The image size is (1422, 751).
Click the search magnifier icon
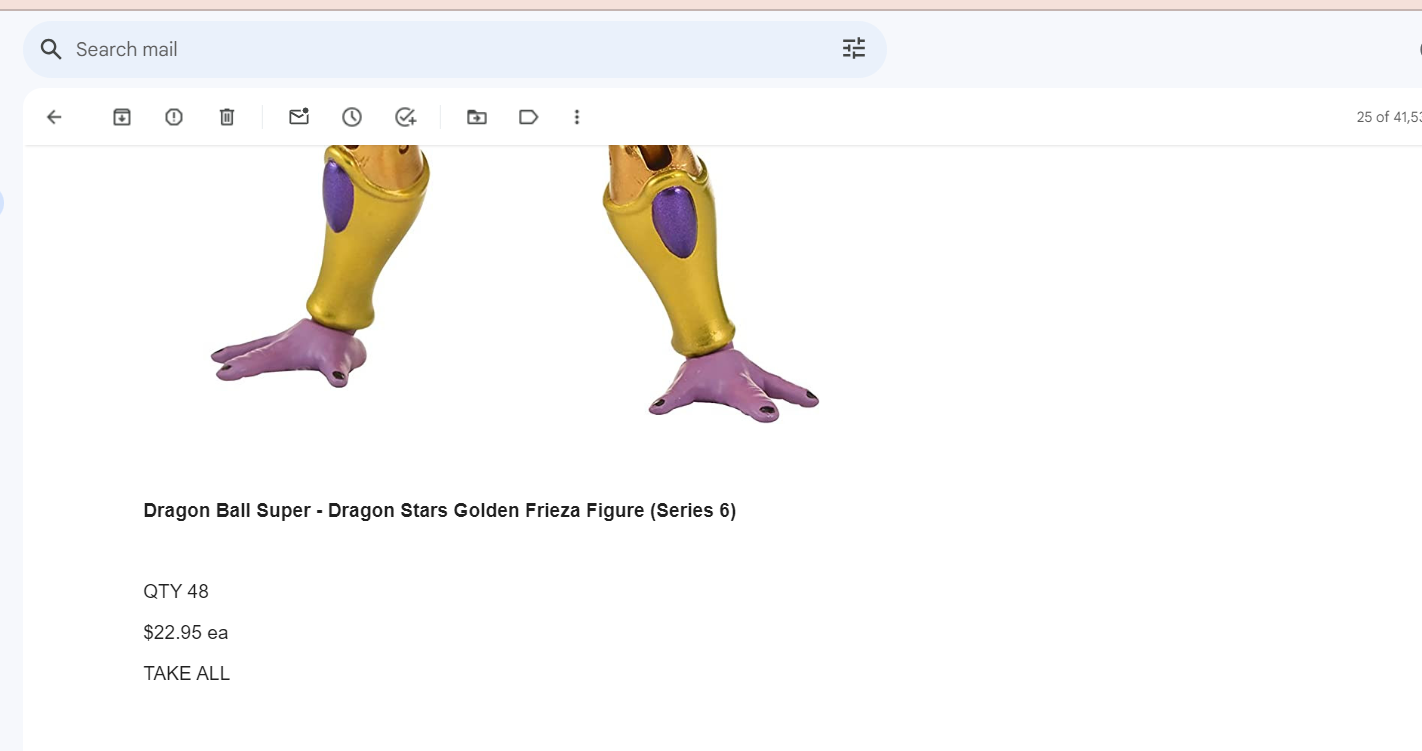(51, 49)
